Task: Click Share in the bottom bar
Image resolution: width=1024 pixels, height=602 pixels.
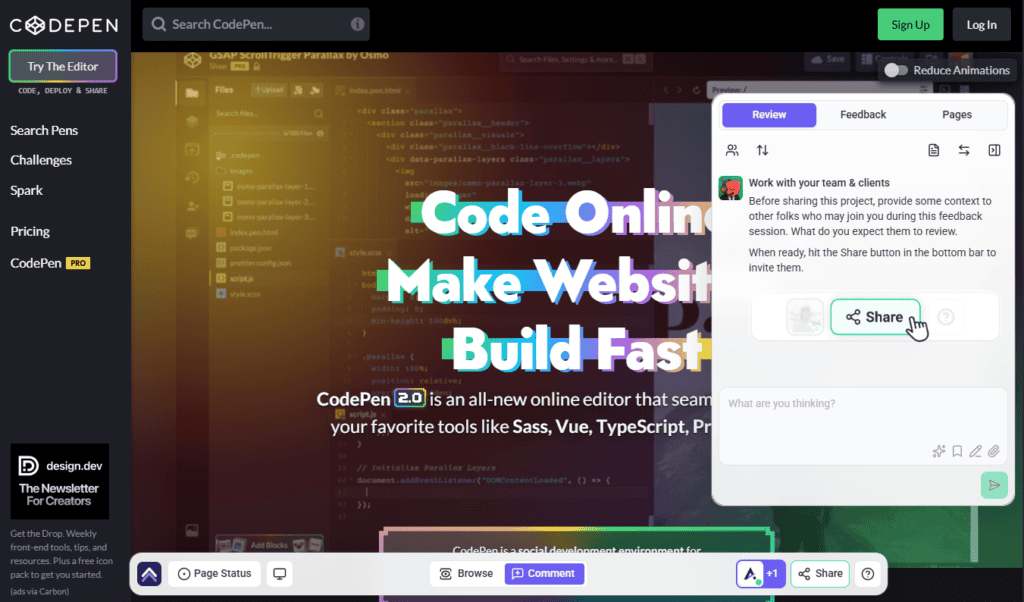Action: tap(820, 573)
